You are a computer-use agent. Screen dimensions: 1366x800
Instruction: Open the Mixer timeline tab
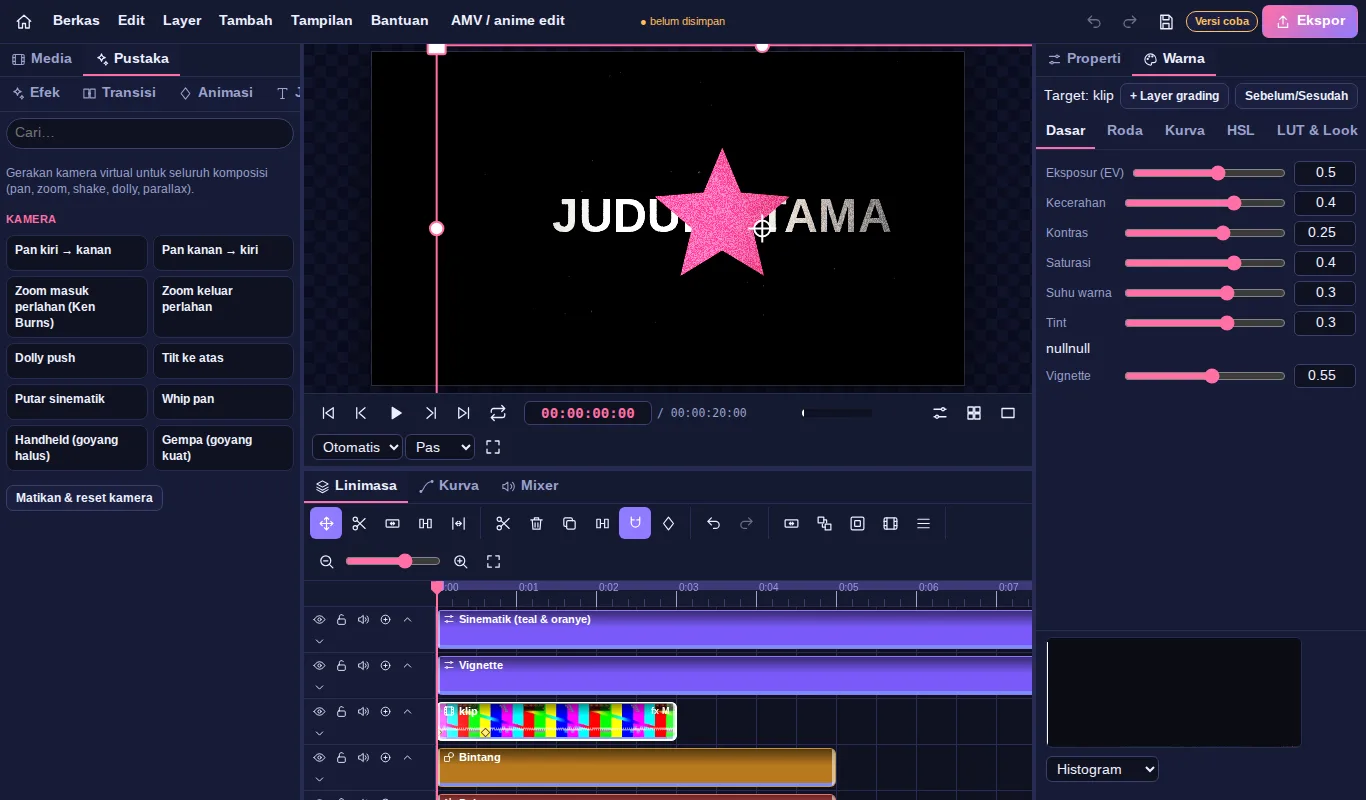[x=530, y=486]
